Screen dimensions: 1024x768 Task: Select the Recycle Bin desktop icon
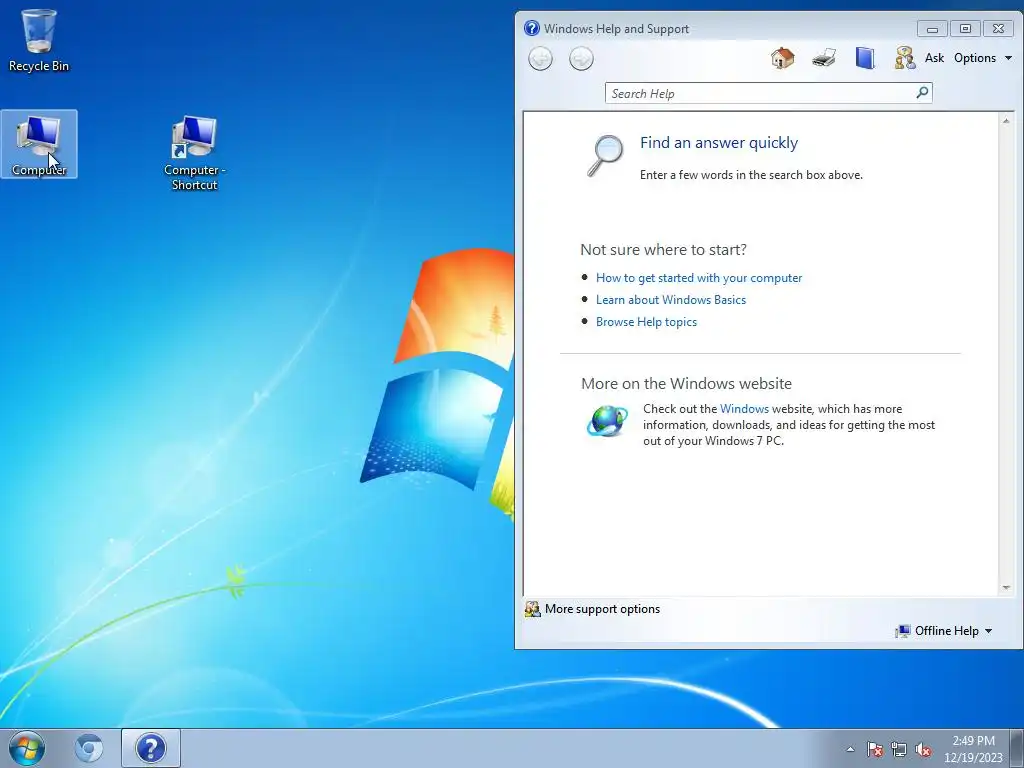39,40
